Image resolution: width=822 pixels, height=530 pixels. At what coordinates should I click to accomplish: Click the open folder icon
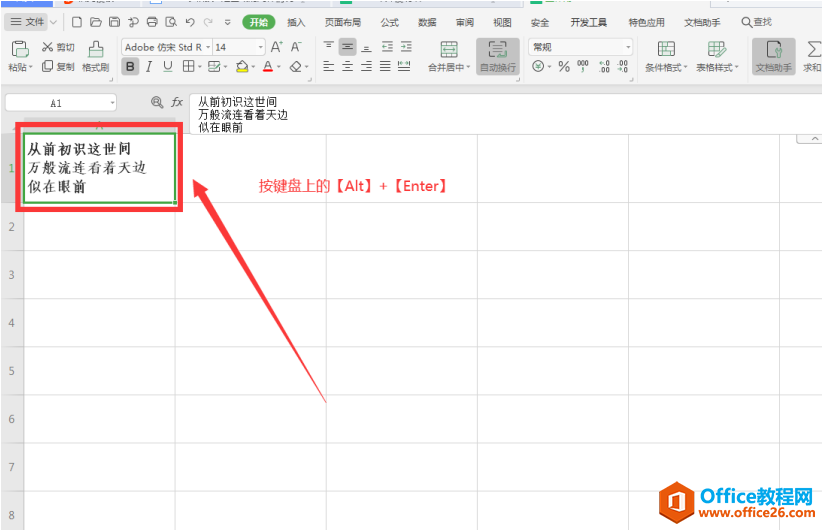pos(95,22)
